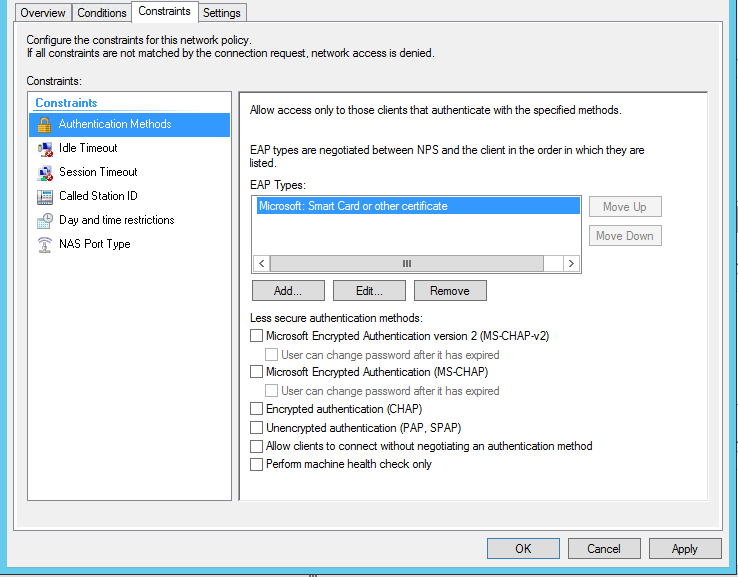Viewport: 738px width, 577px height.
Task: Select Session Timeout constraint
Action: 129,172
